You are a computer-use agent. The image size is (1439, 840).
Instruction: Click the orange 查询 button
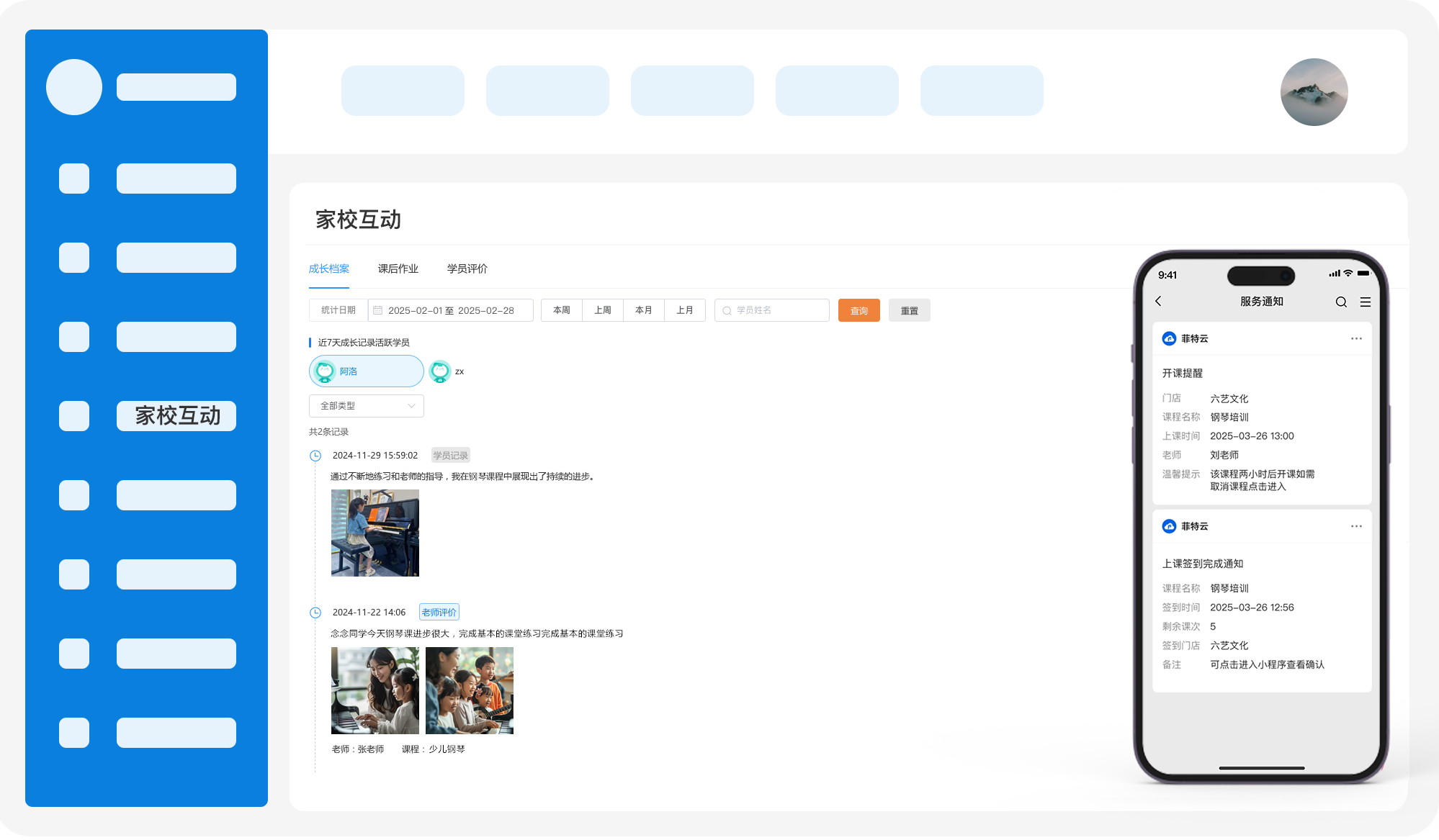[x=859, y=310]
